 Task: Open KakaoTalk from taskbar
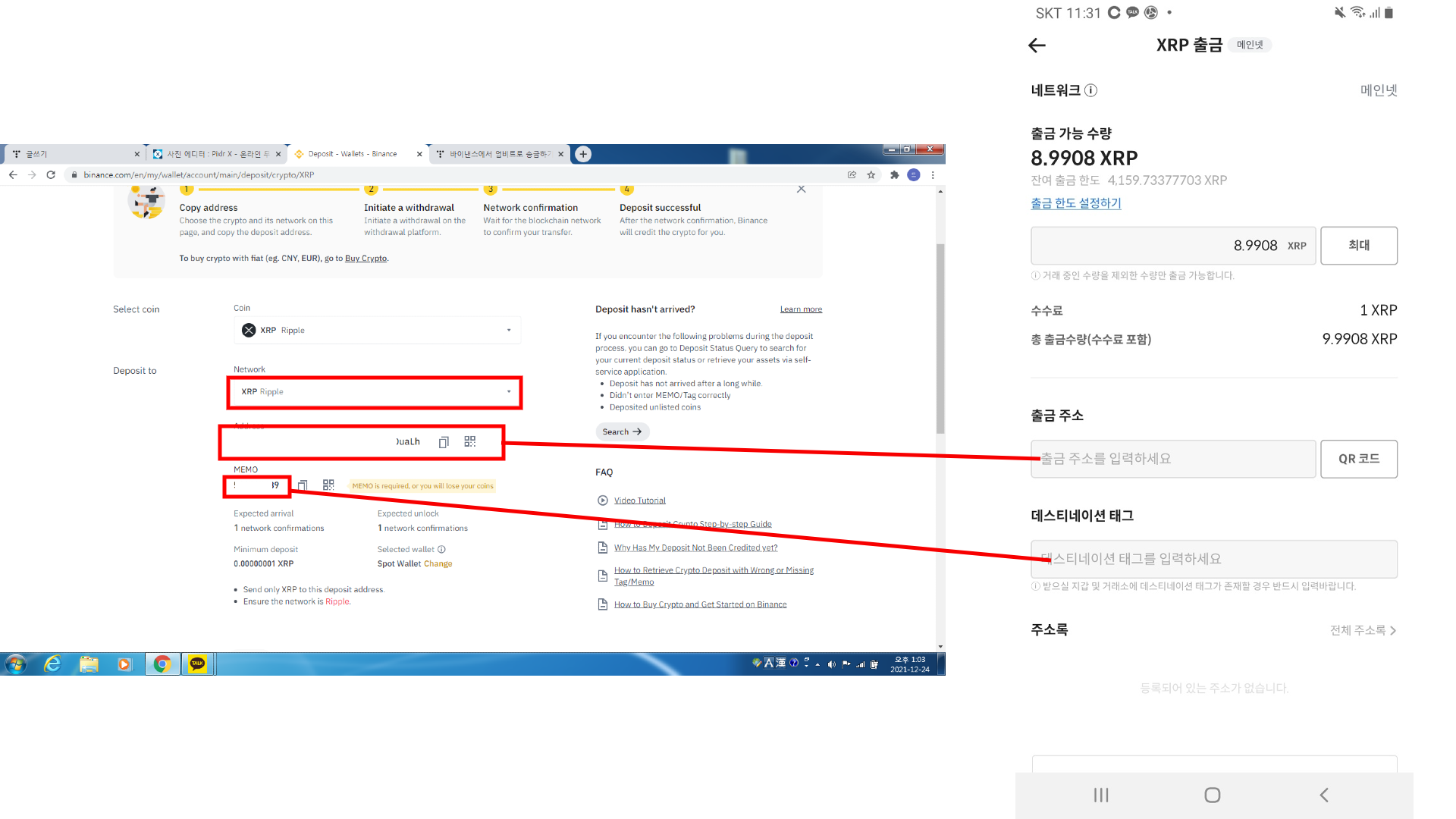(x=198, y=664)
